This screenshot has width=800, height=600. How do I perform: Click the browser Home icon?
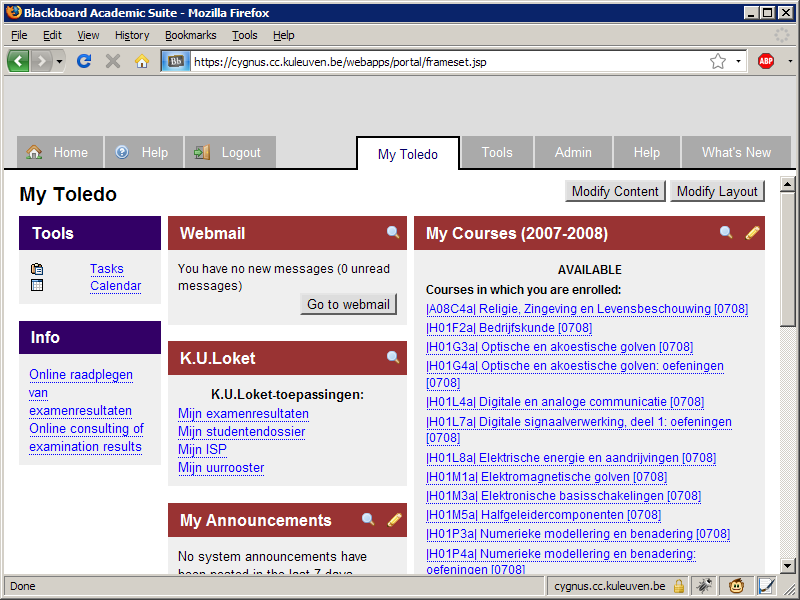point(141,61)
